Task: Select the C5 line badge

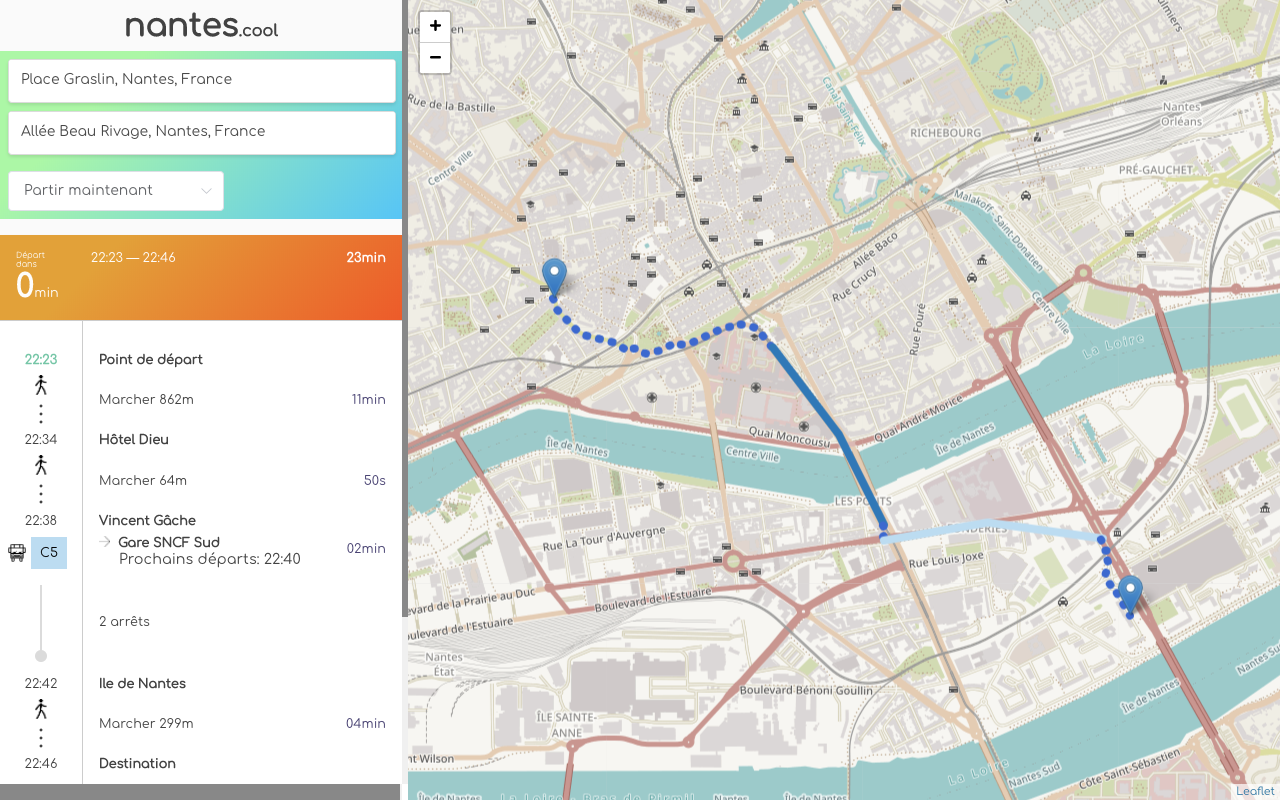Action: (x=49, y=552)
